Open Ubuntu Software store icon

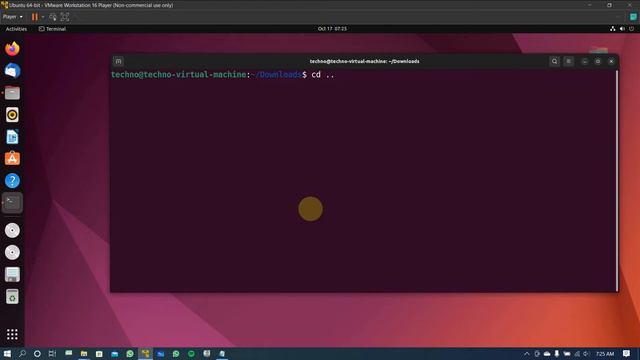point(12,158)
